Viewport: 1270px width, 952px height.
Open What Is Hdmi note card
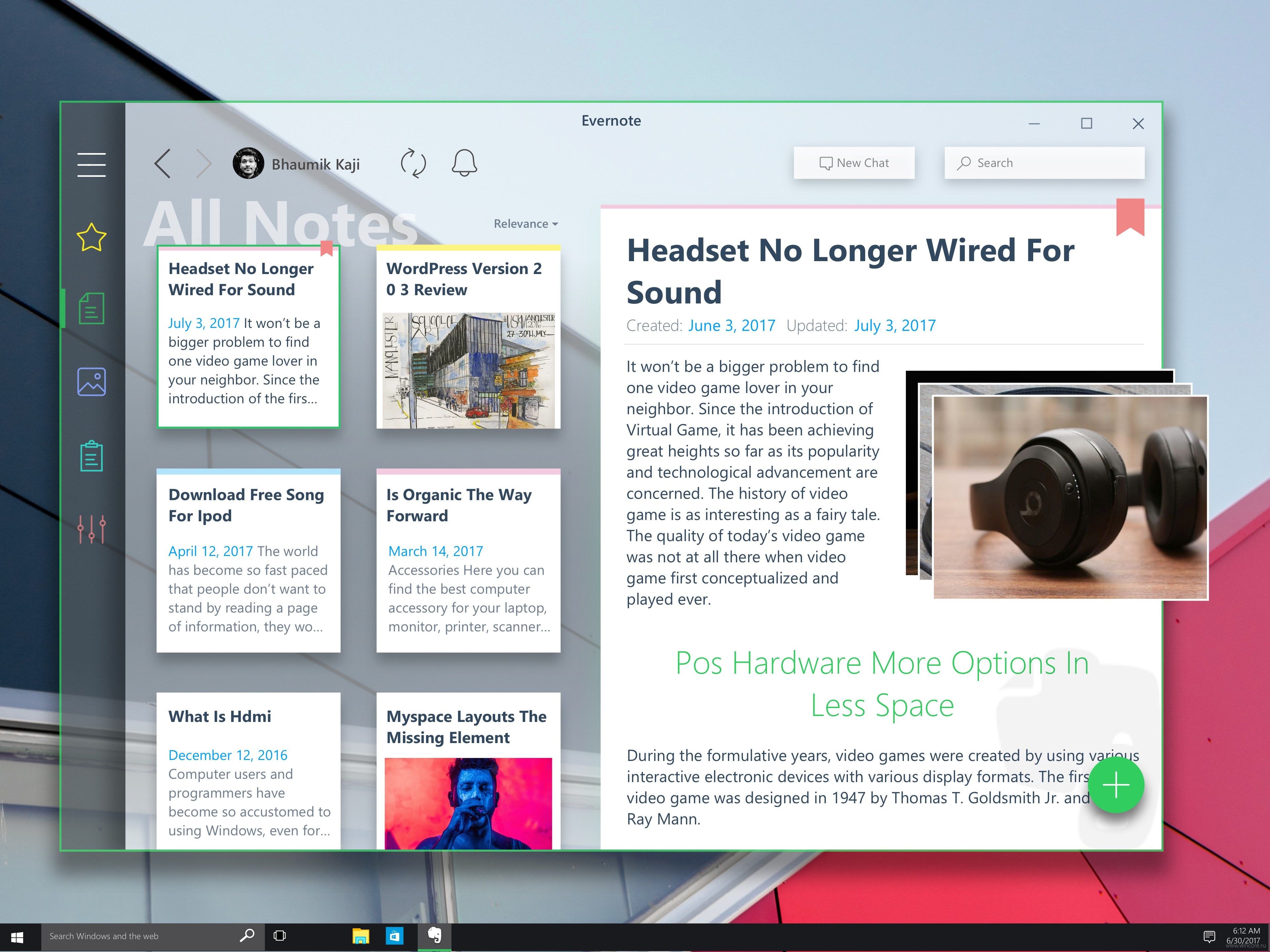pos(249,771)
